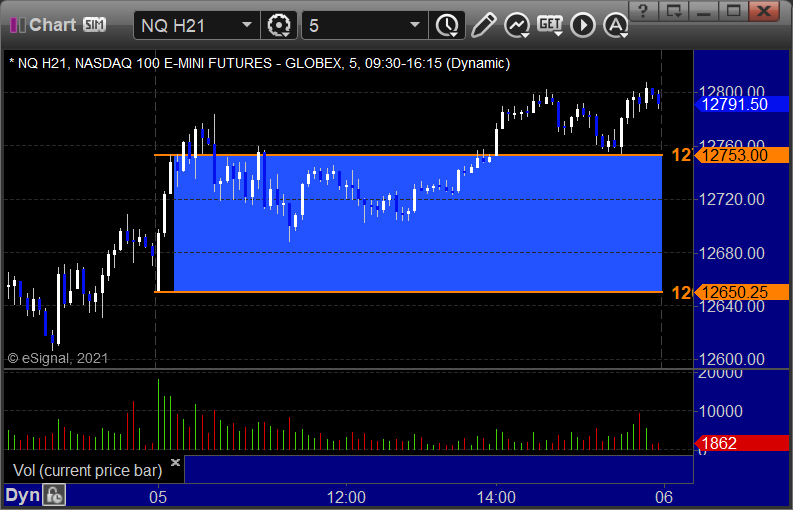Click the 12:00 time axis label
The height and width of the screenshot is (510, 793).
[346, 497]
